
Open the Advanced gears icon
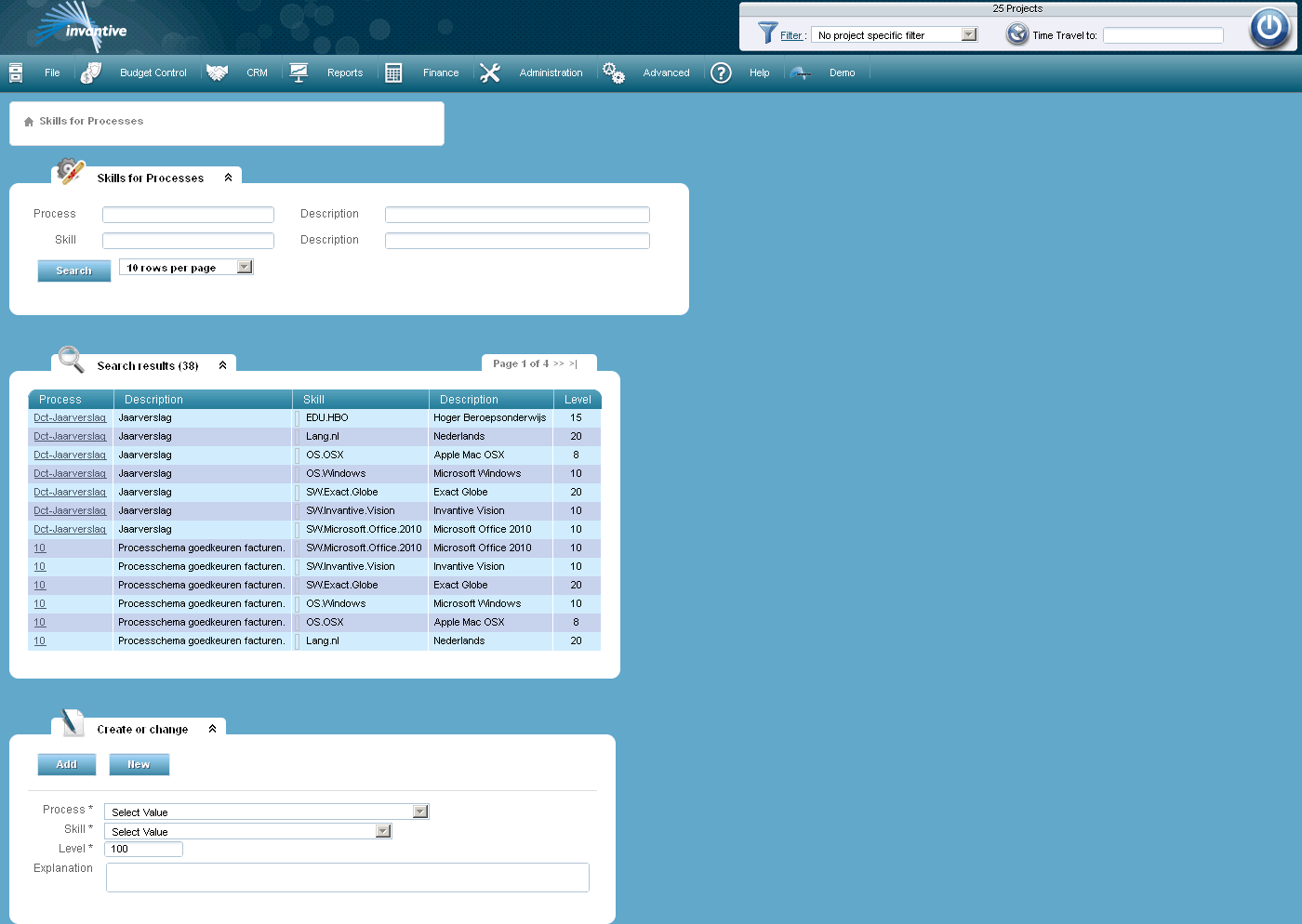click(x=614, y=72)
